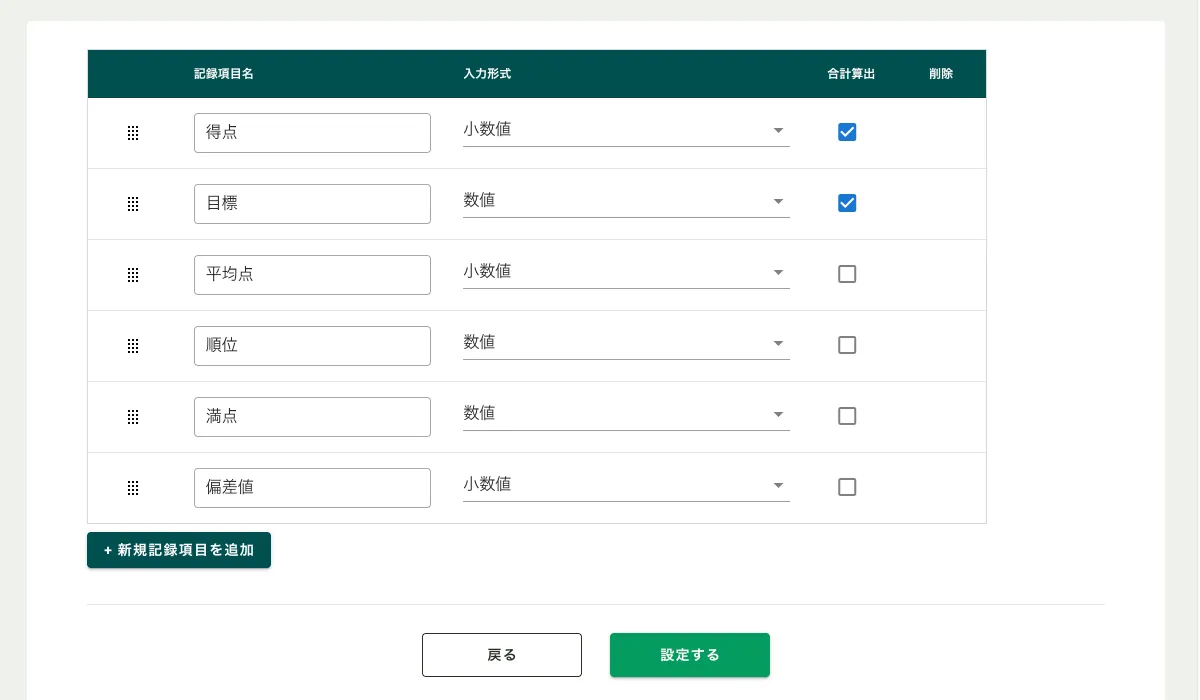Click drag handle icon for 得点 row
The image size is (1200, 700).
coord(133,133)
